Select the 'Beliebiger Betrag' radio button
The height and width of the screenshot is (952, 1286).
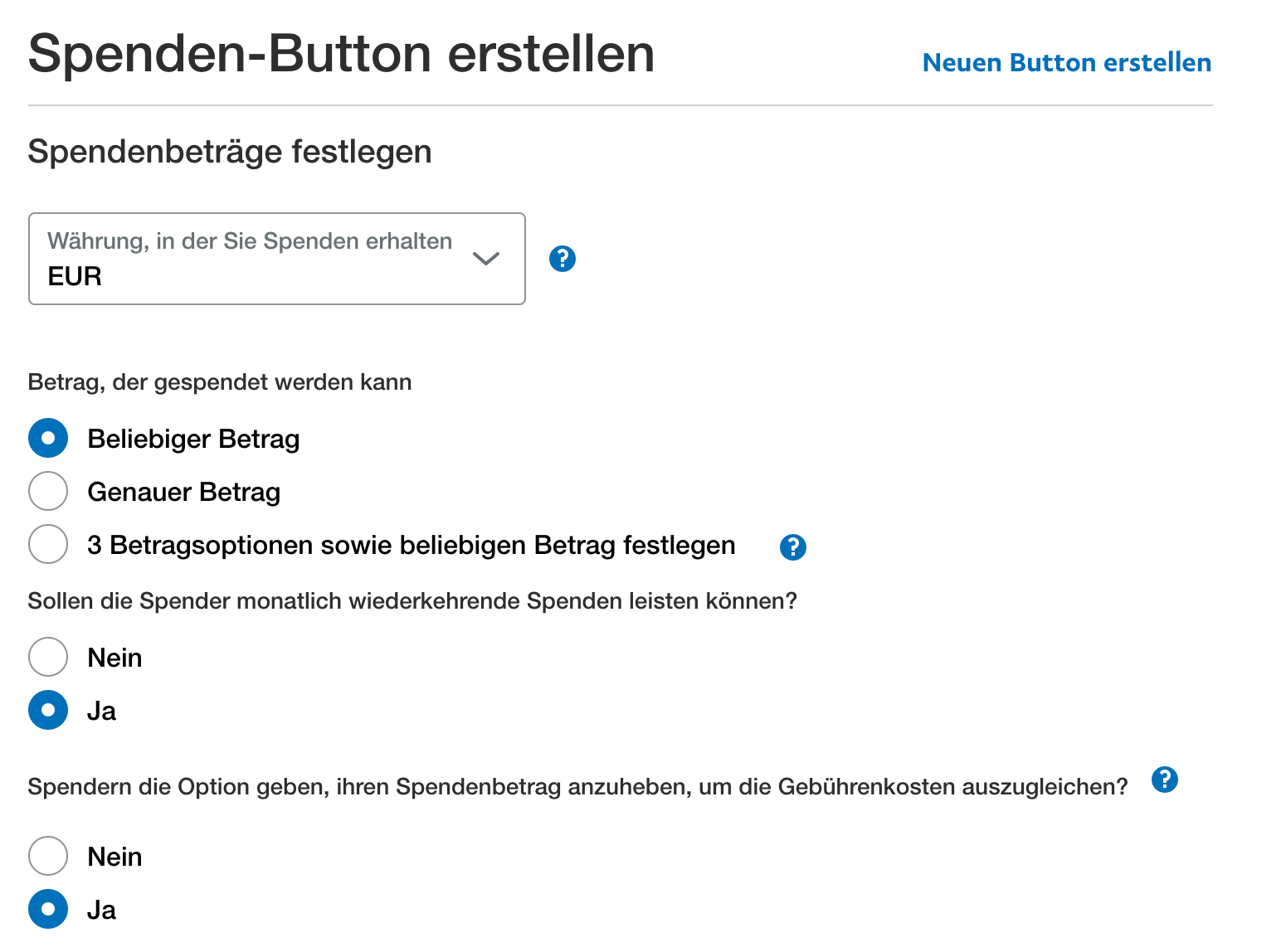tap(48, 439)
